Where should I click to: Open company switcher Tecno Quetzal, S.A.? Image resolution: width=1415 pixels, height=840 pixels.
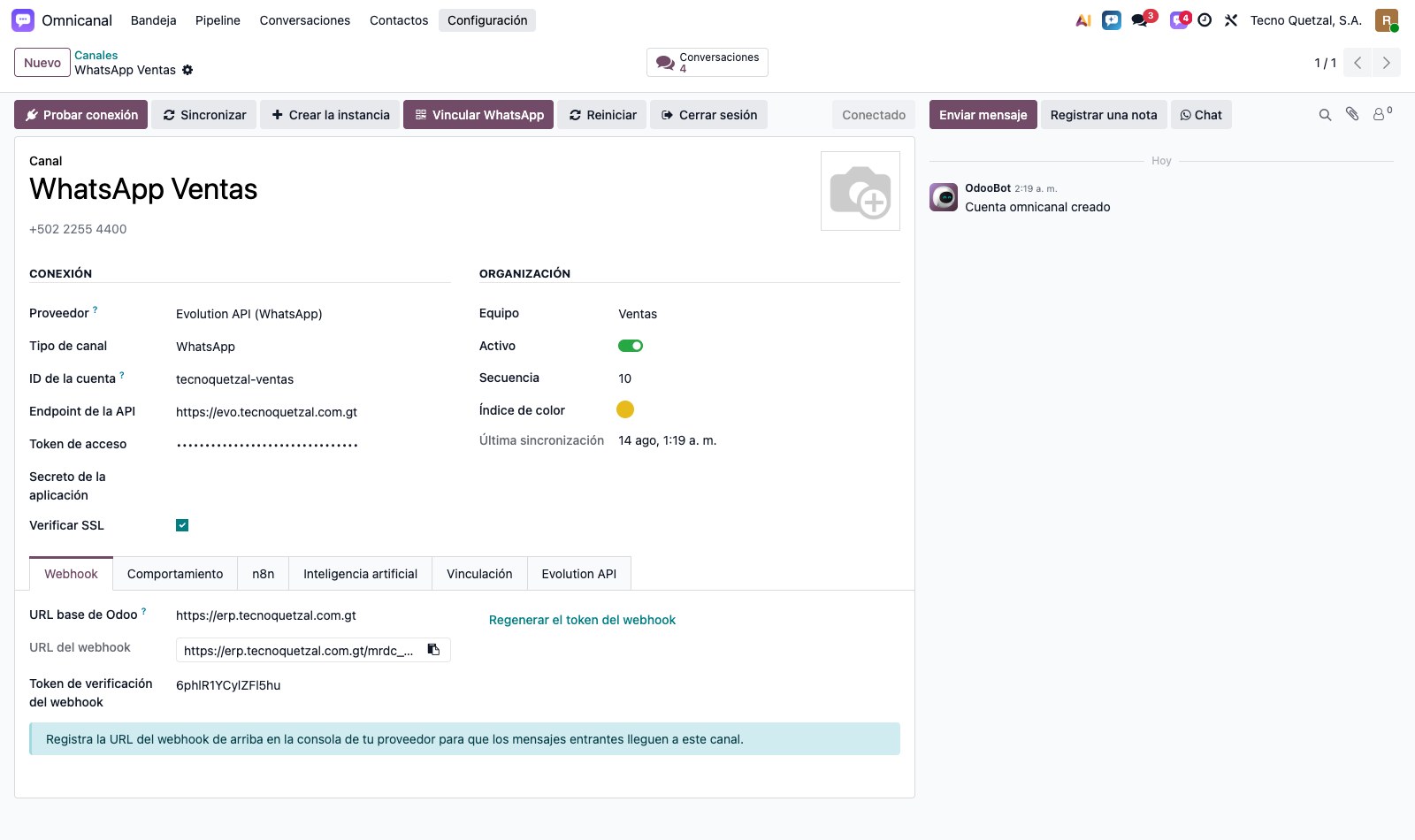point(1306,20)
